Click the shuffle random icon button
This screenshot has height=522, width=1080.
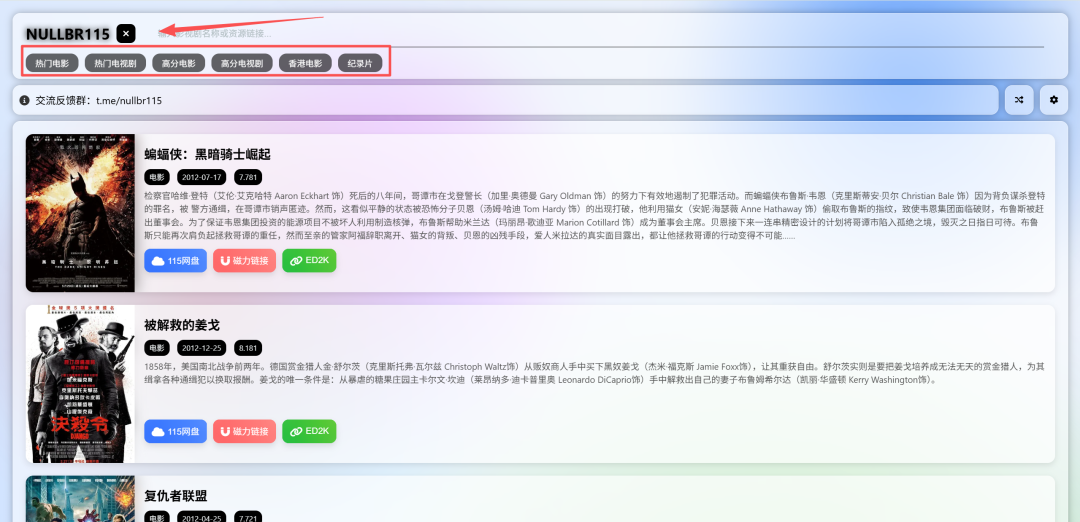[1019, 100]
